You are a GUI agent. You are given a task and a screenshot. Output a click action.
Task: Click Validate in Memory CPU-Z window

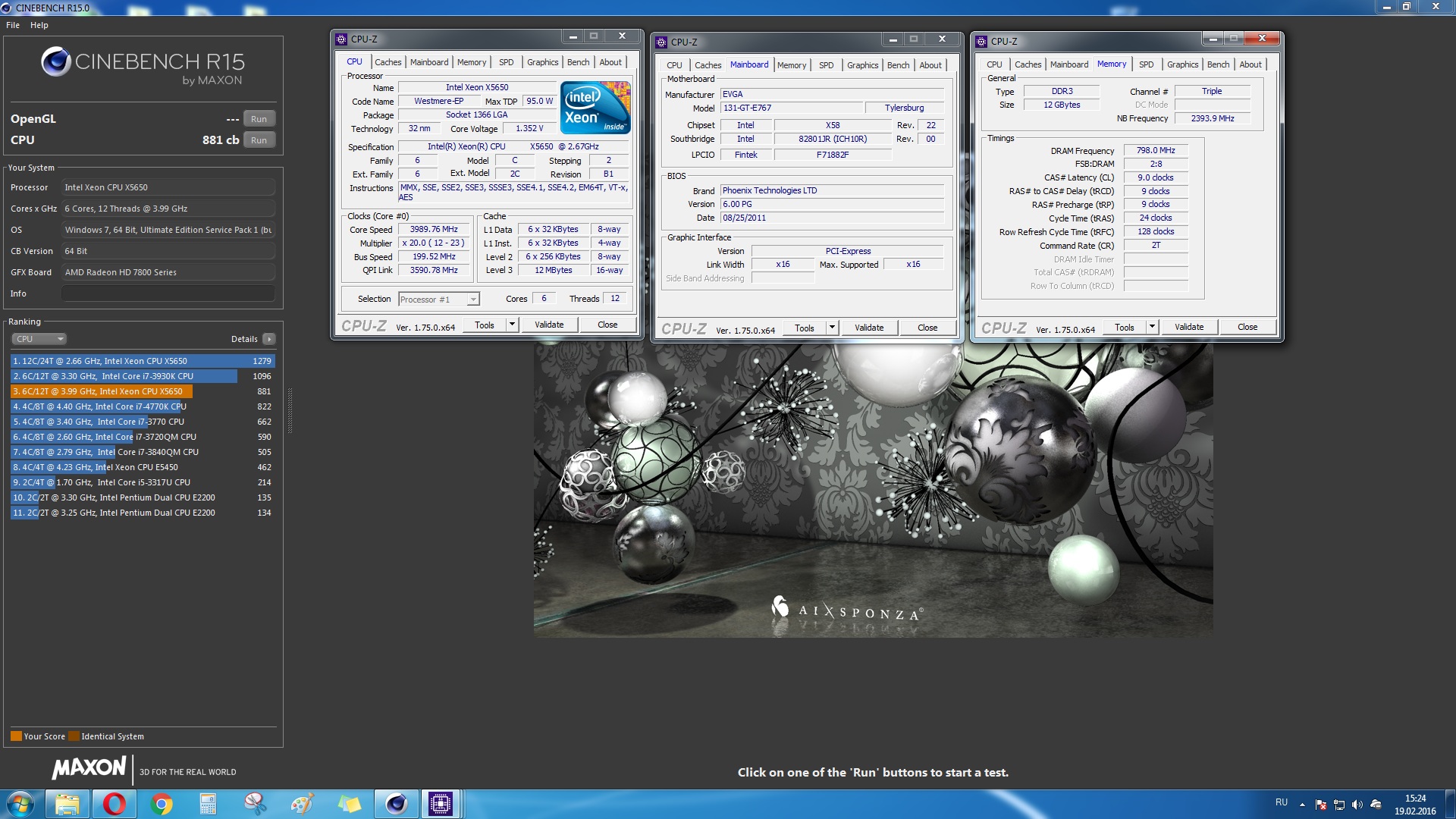tap(1189, 327)
